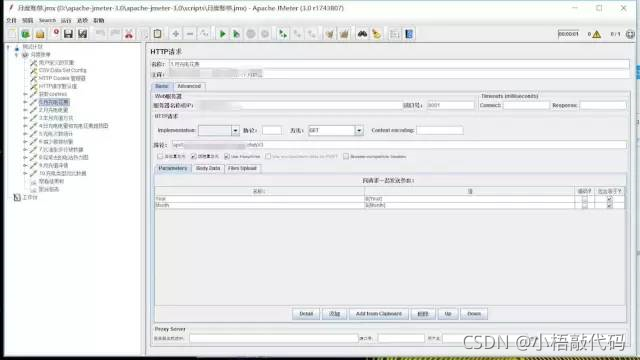Move parameter Up with Up button

(448, 314)
